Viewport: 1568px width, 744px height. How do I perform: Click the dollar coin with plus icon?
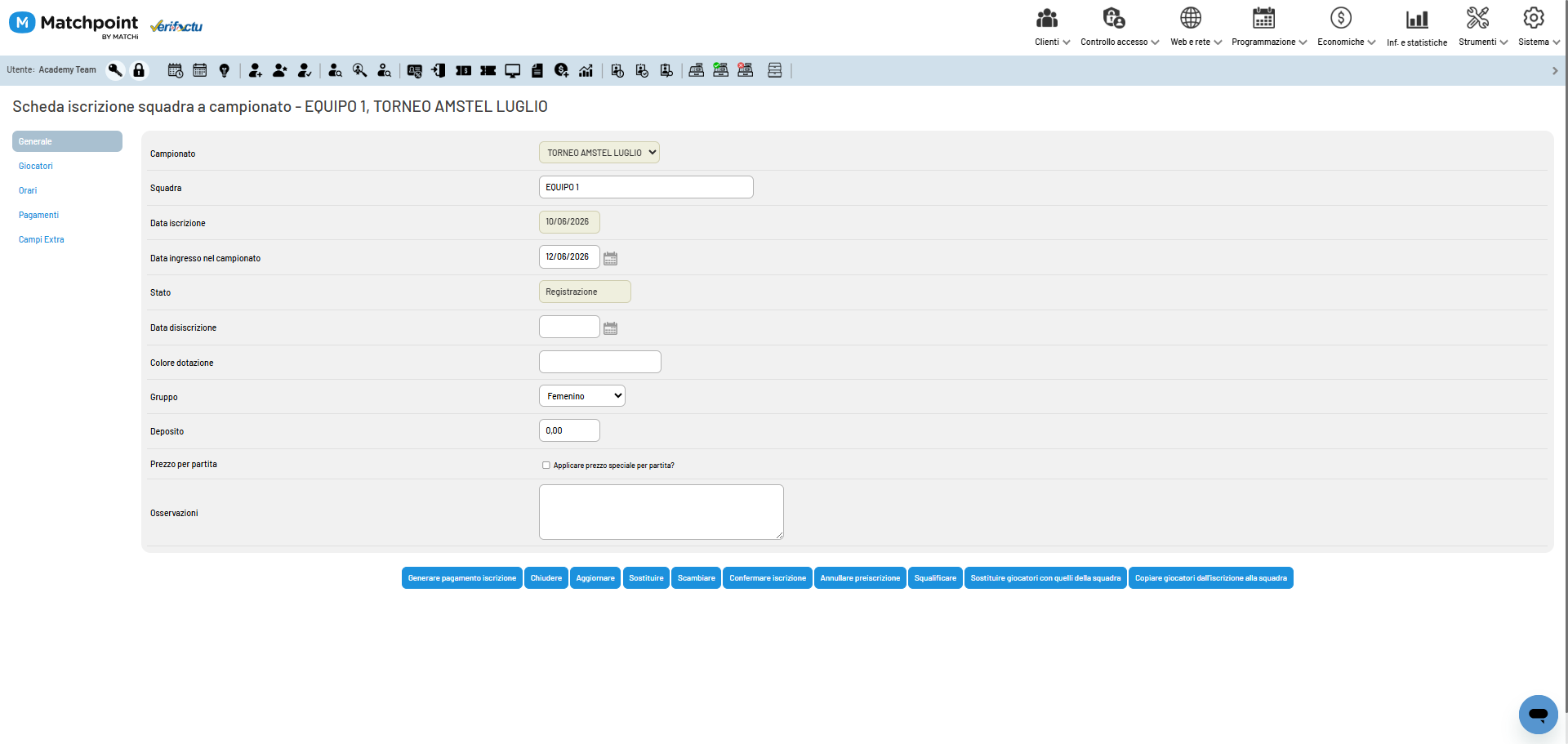pos(562,70)
